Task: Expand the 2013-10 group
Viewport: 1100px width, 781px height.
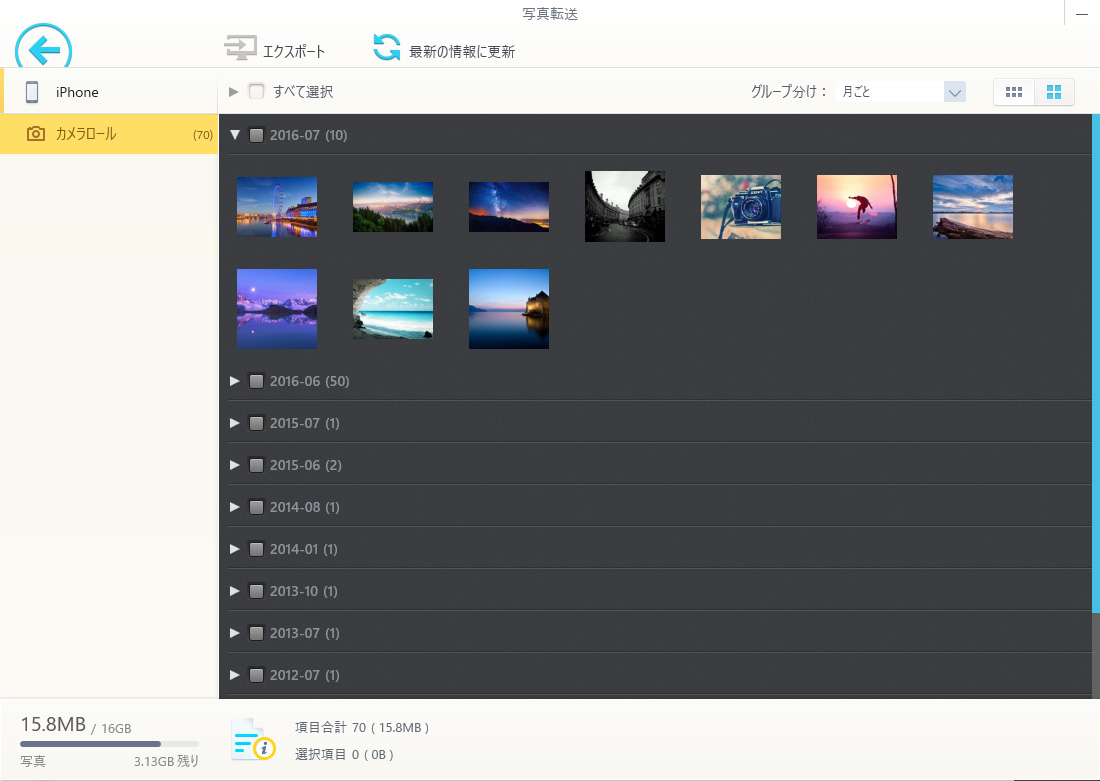Action: click(x=235, y=592)
